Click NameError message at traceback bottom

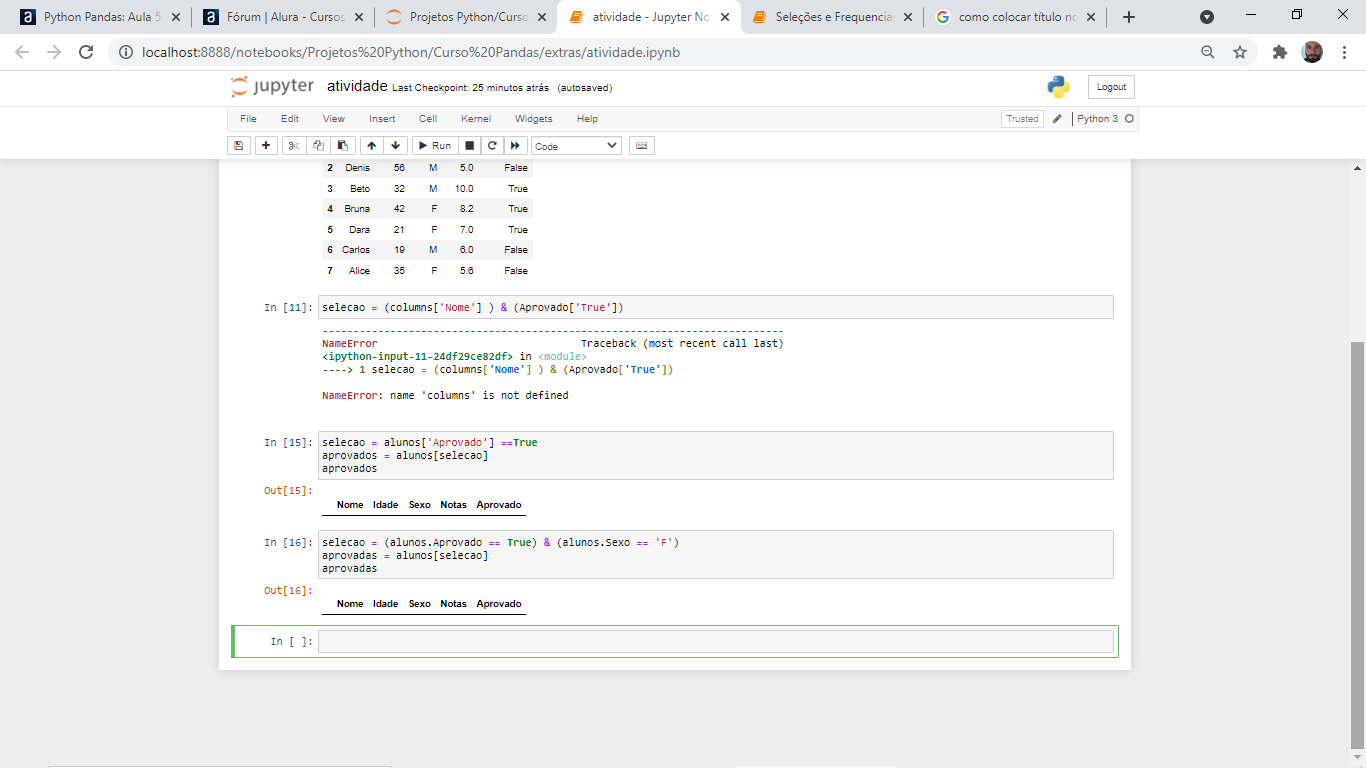445,396
